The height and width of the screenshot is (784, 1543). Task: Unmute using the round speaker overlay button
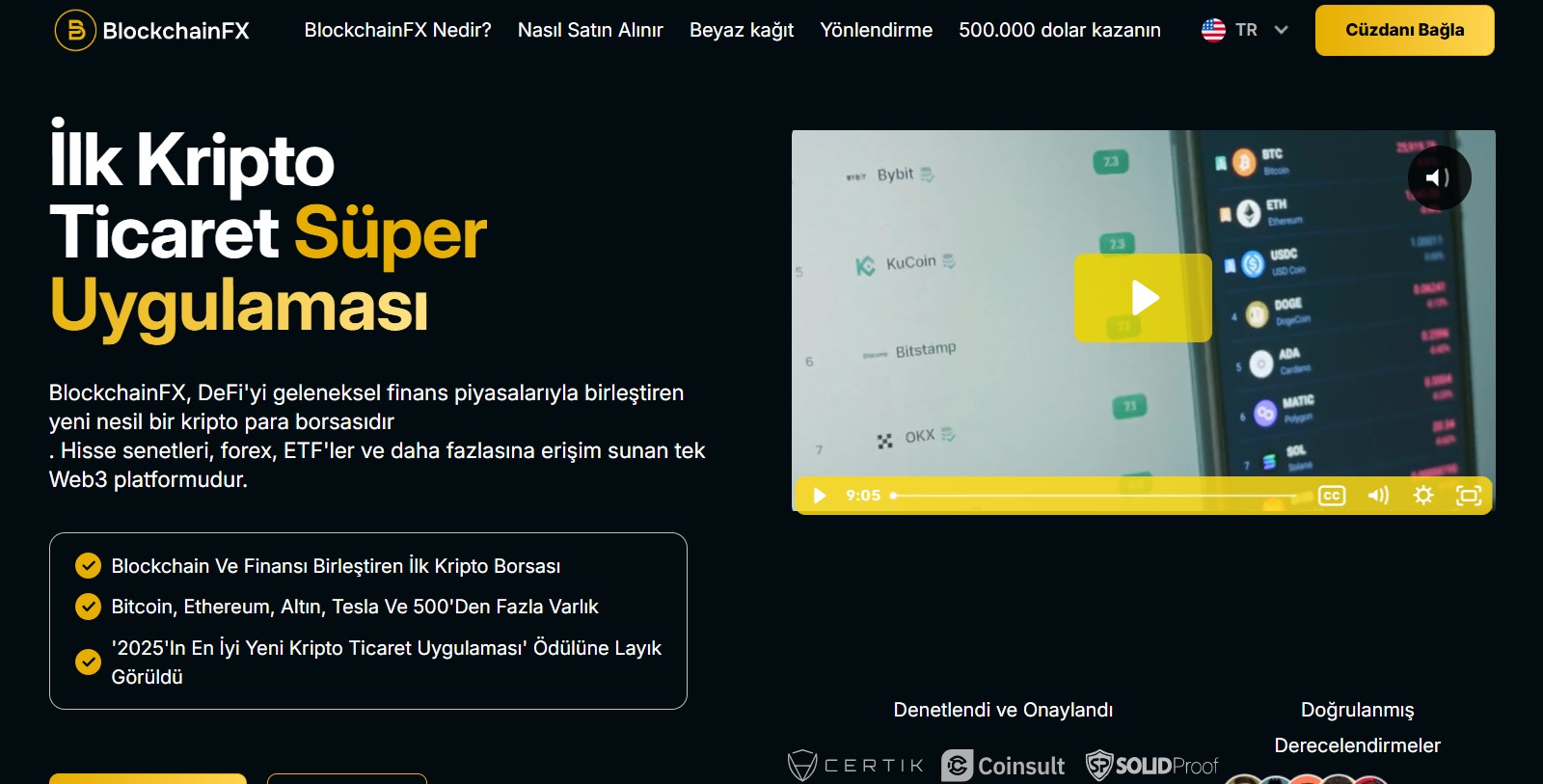click(1439, 177)
